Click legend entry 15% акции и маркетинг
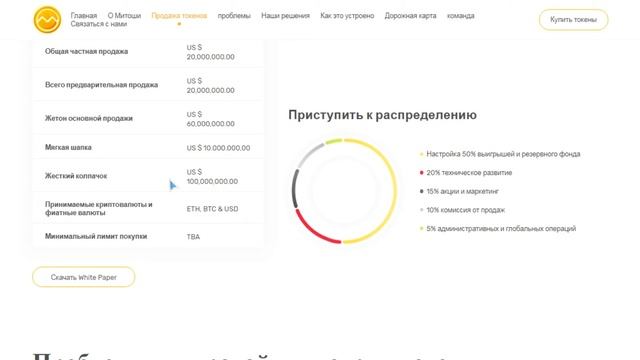The width and height of the screenshot is (640, 360). tap(460, 191)
